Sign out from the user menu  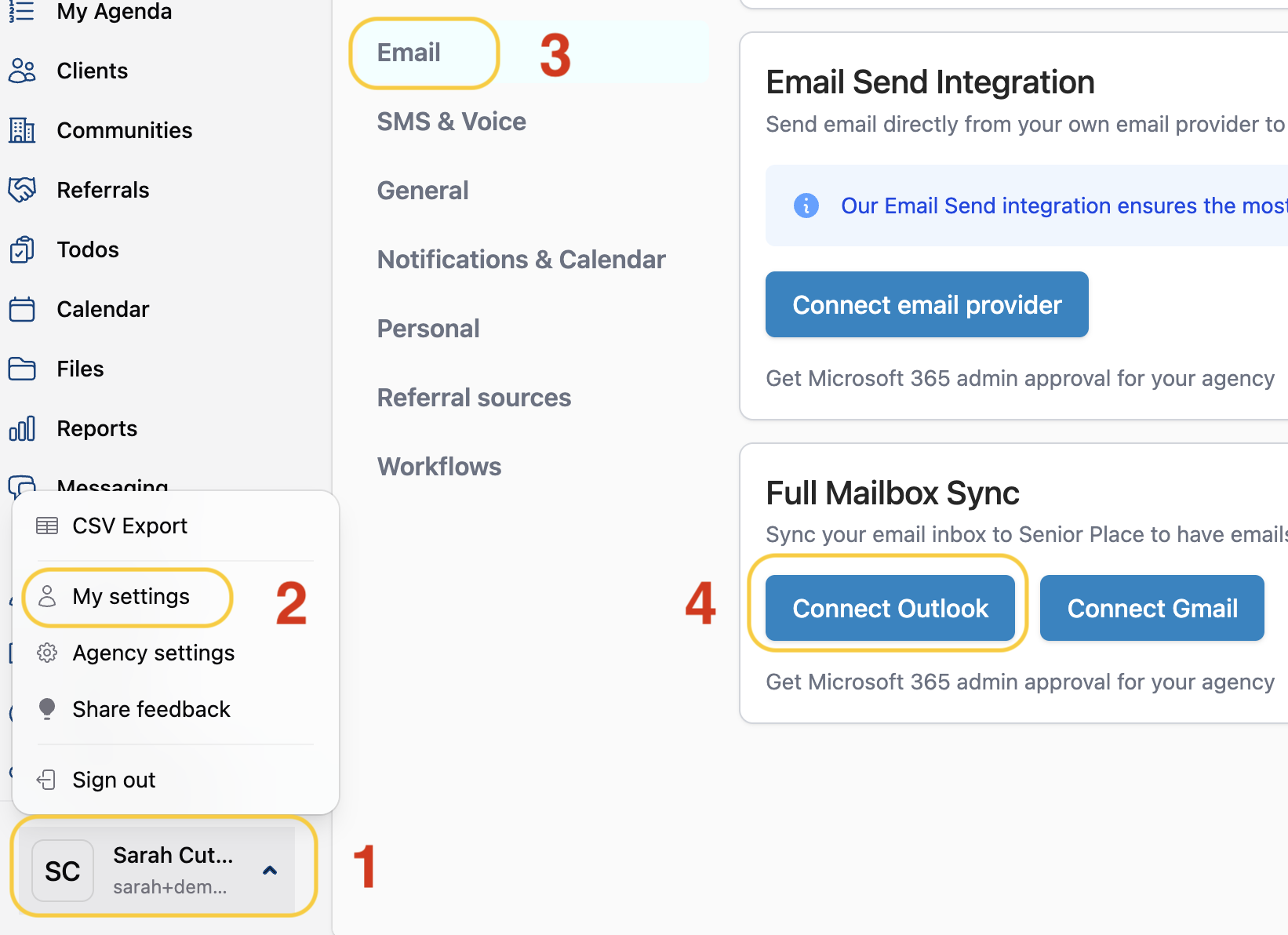point(114,780)
